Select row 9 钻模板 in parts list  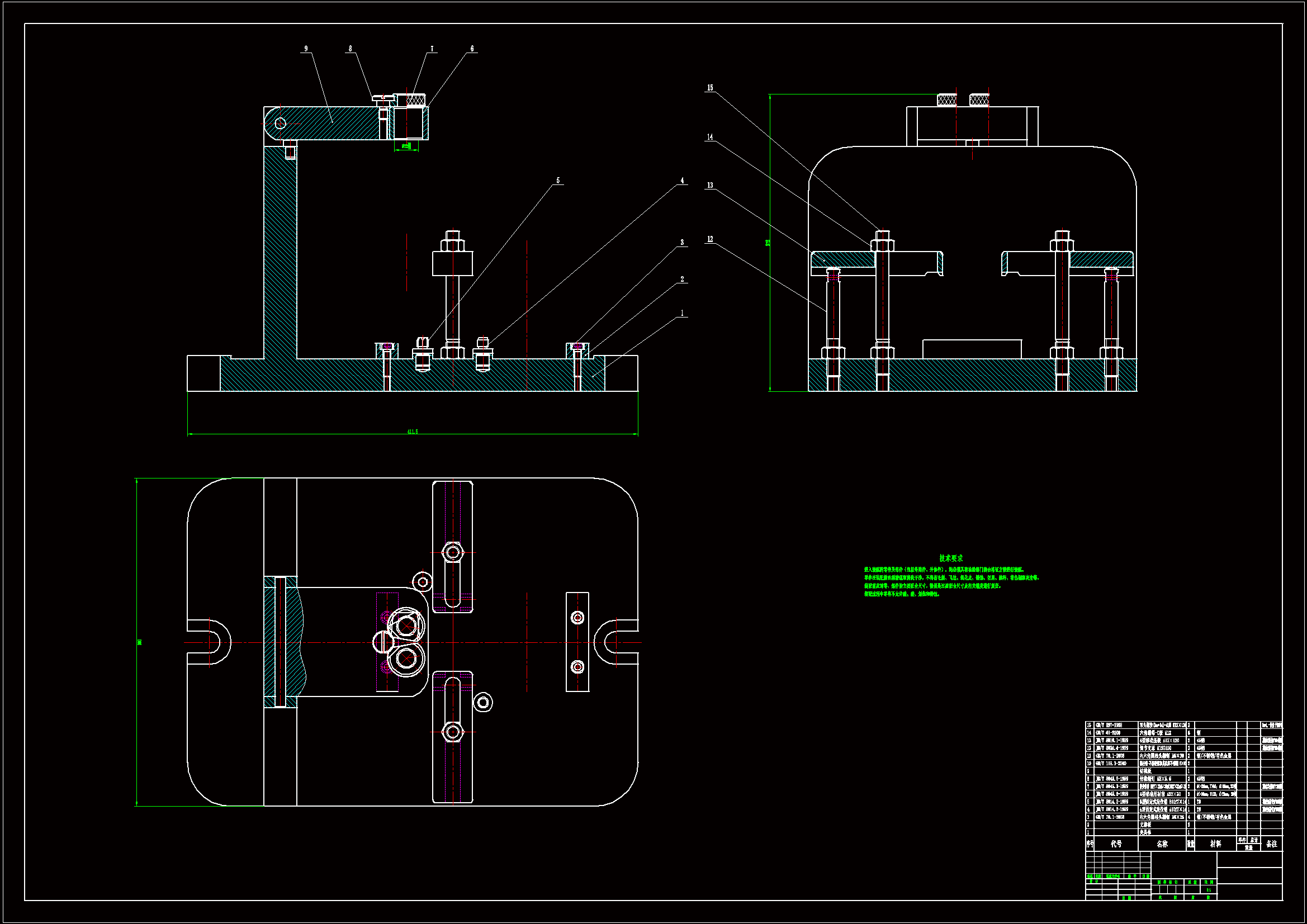(1145, 771)
